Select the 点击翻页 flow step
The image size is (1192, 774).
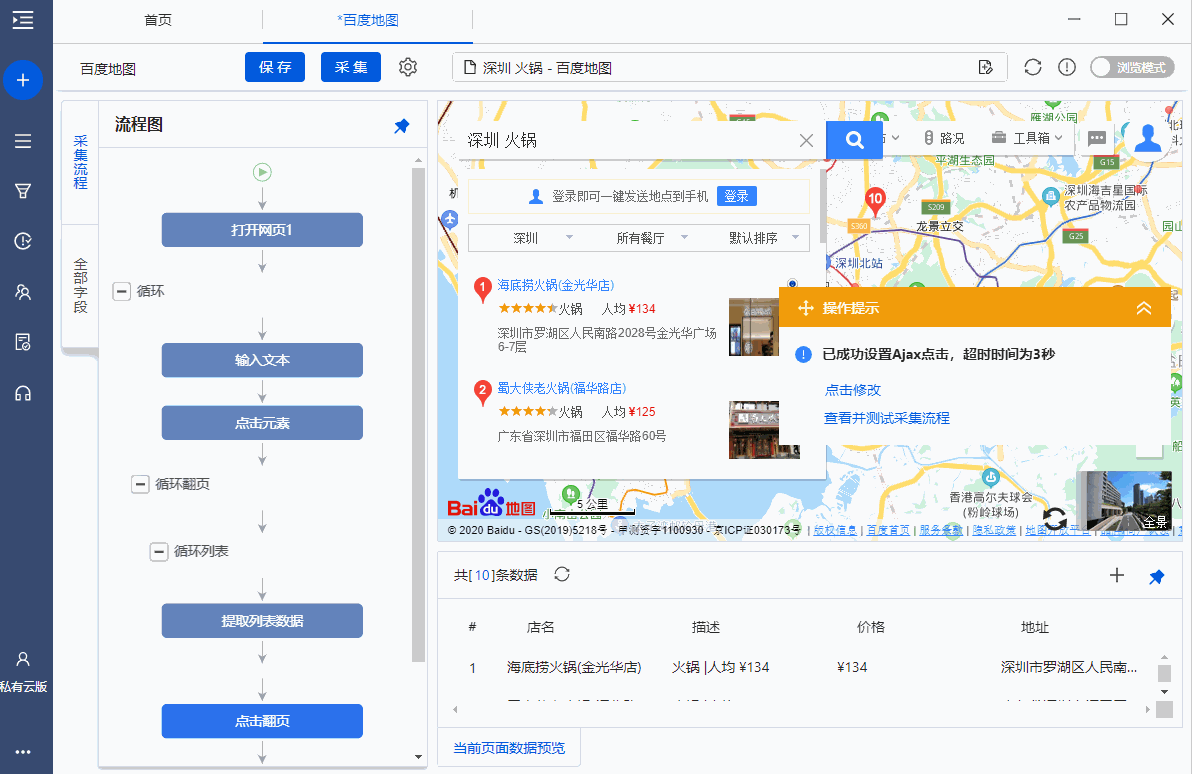click(x=262, y=721)
